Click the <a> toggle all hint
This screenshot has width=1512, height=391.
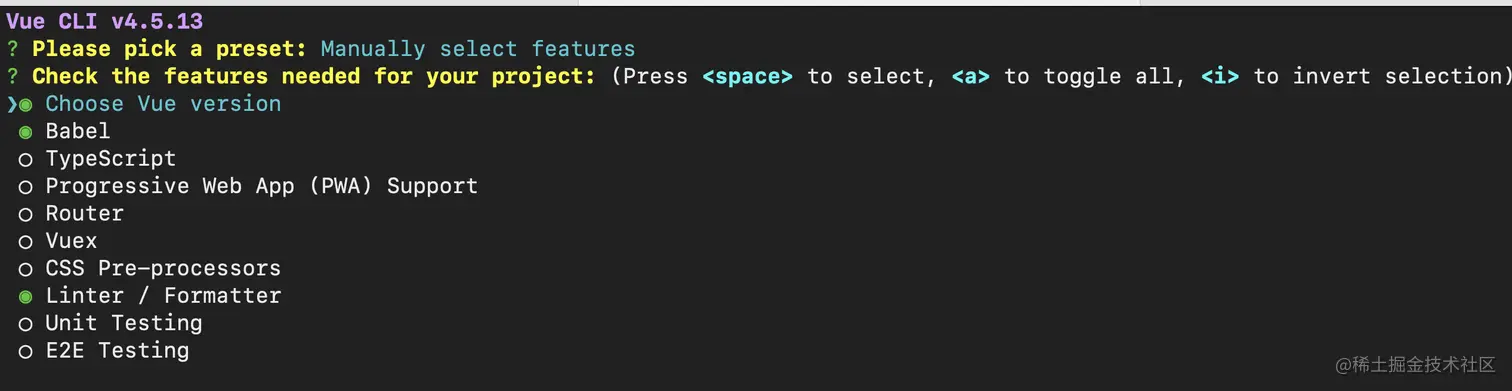pos(970,76)
